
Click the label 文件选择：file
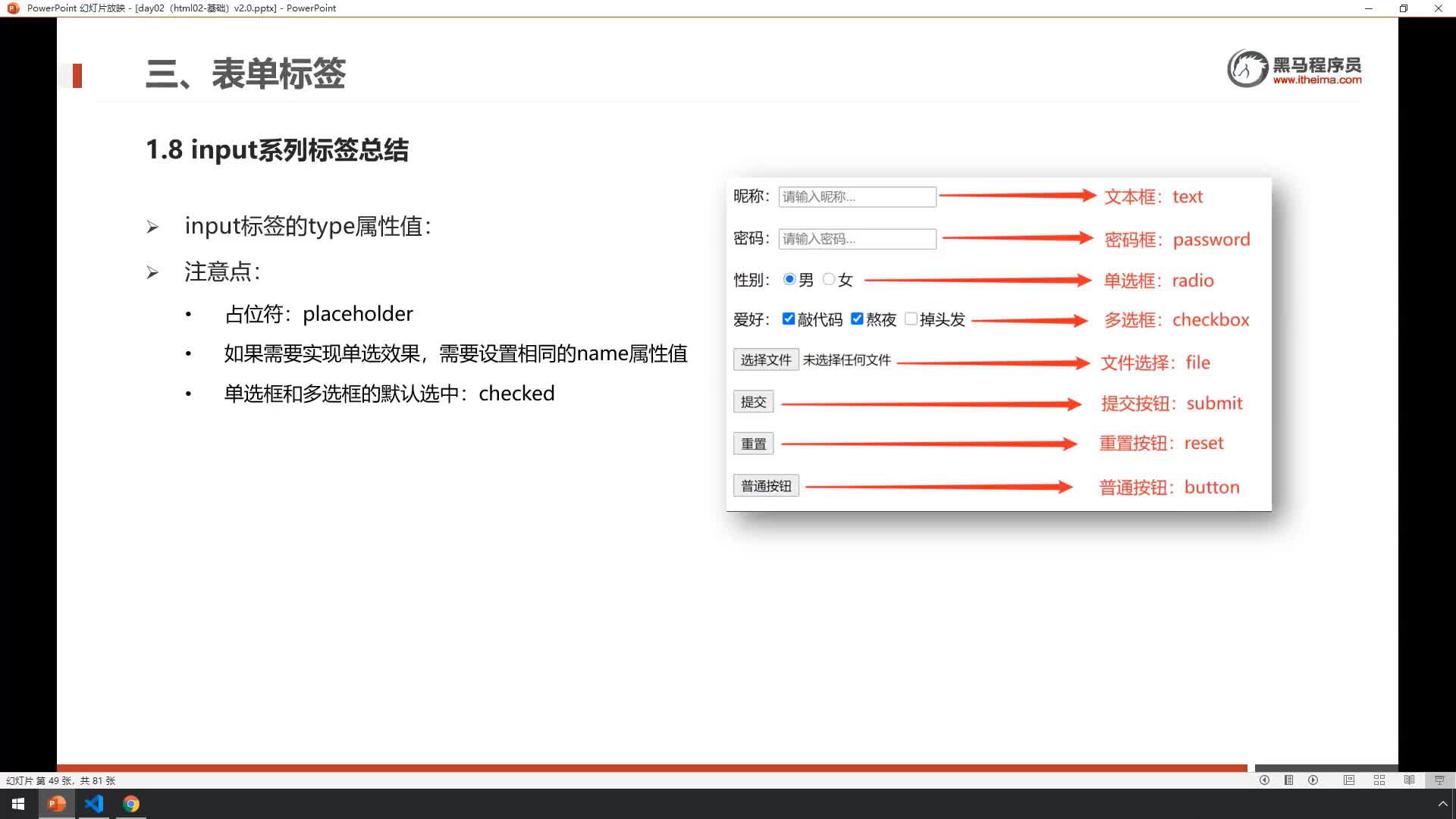pyautogui.click(x=1156, y=362)
